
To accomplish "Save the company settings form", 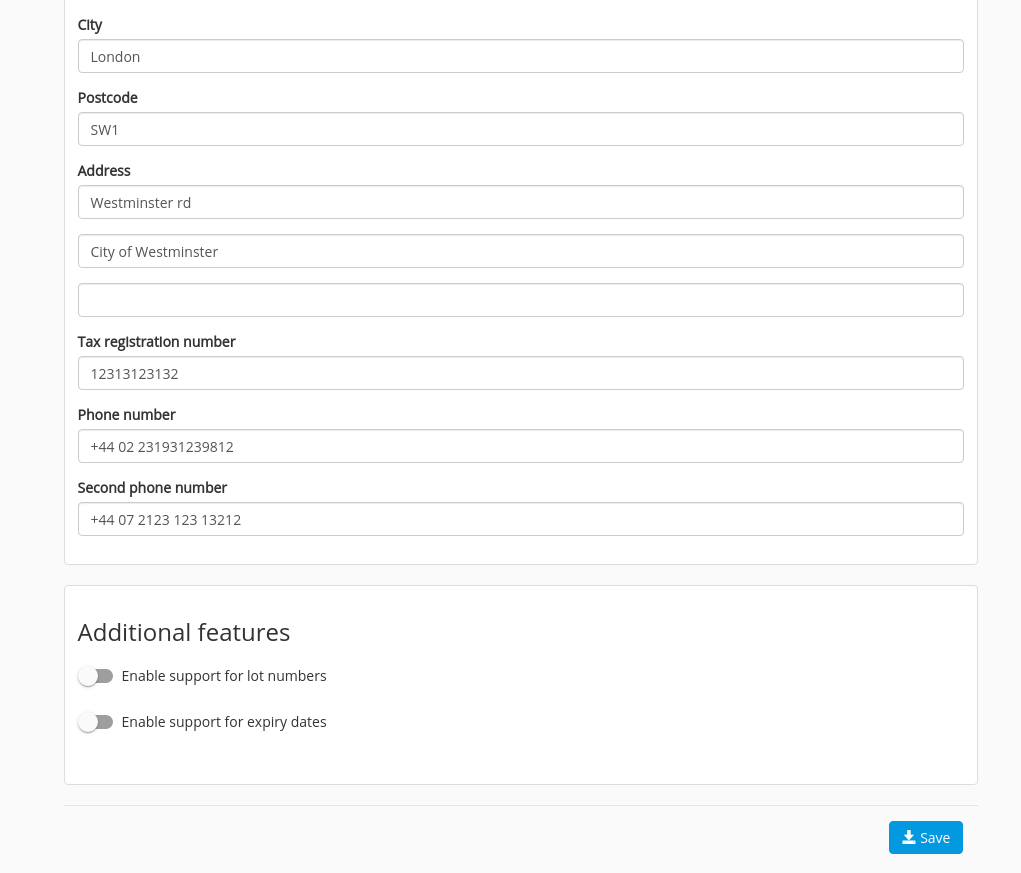I will coord(926,837).
